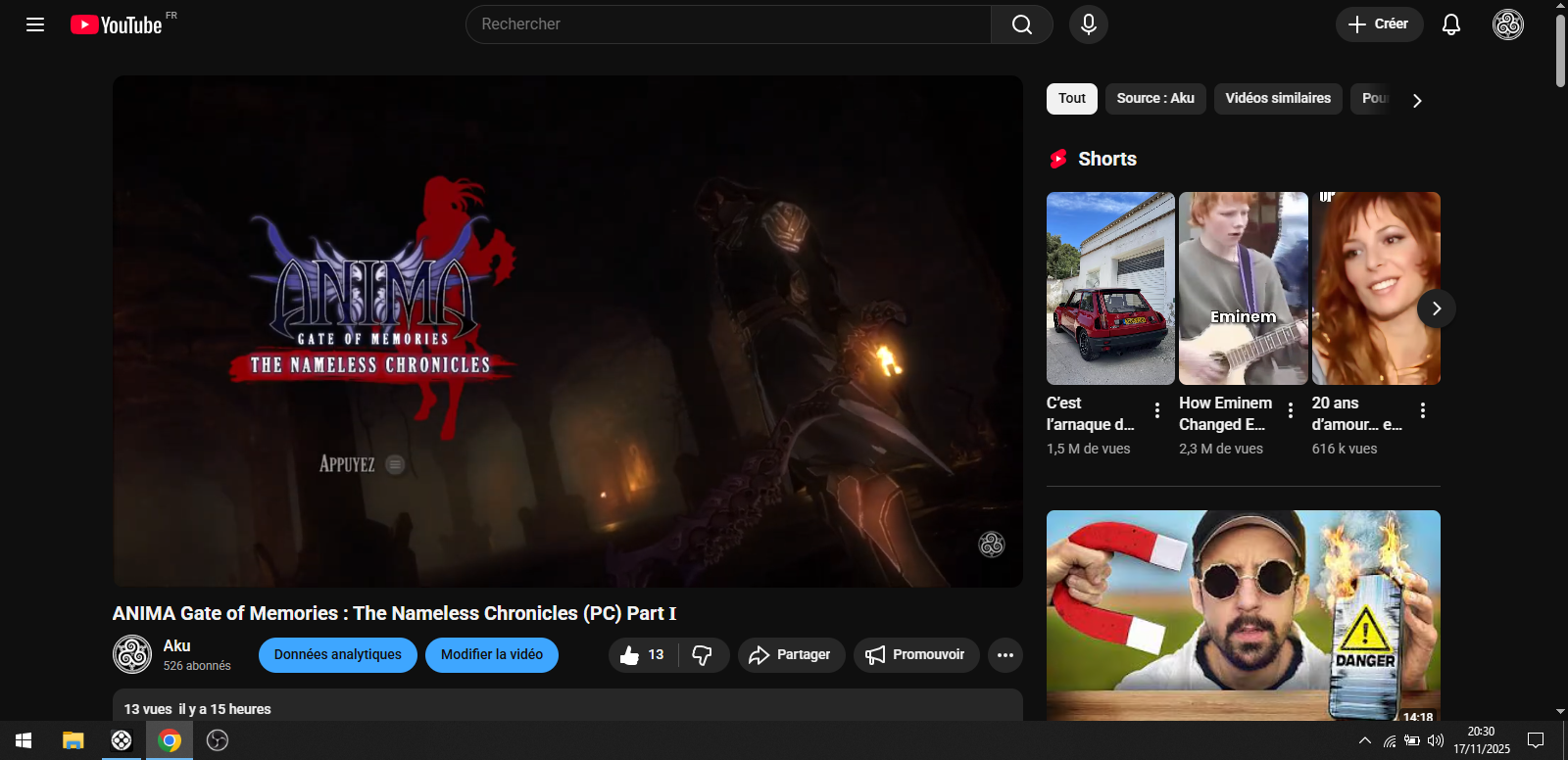Open more actions ellipsis under video
This screenshot has width=1568, height=760.
click(1004, 655)
